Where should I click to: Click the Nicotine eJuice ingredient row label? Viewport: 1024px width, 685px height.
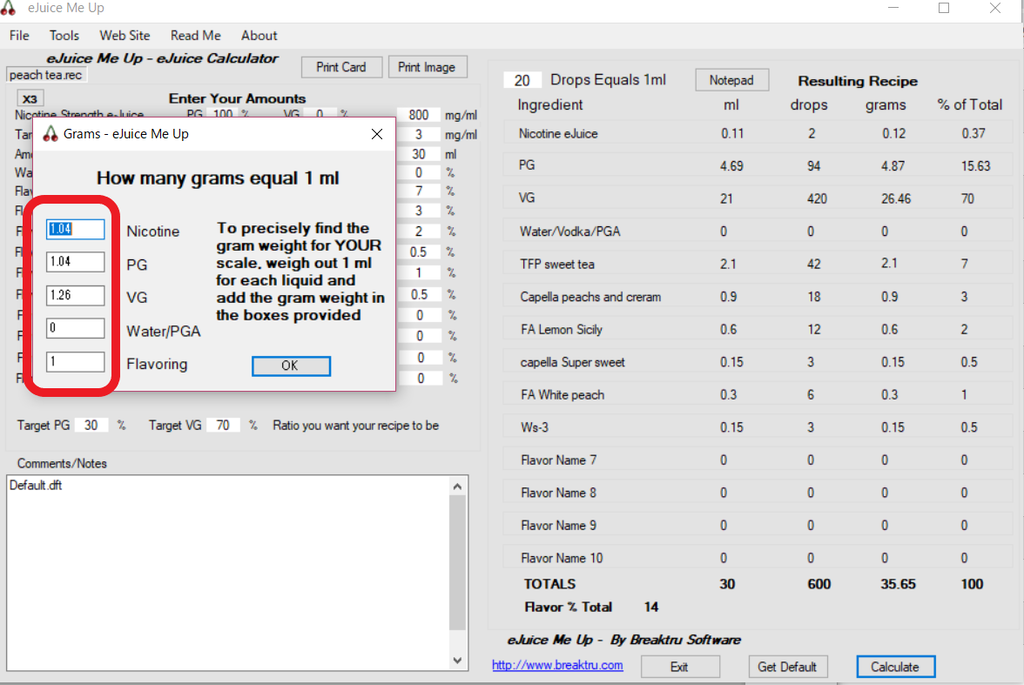(x=558, y=134)
